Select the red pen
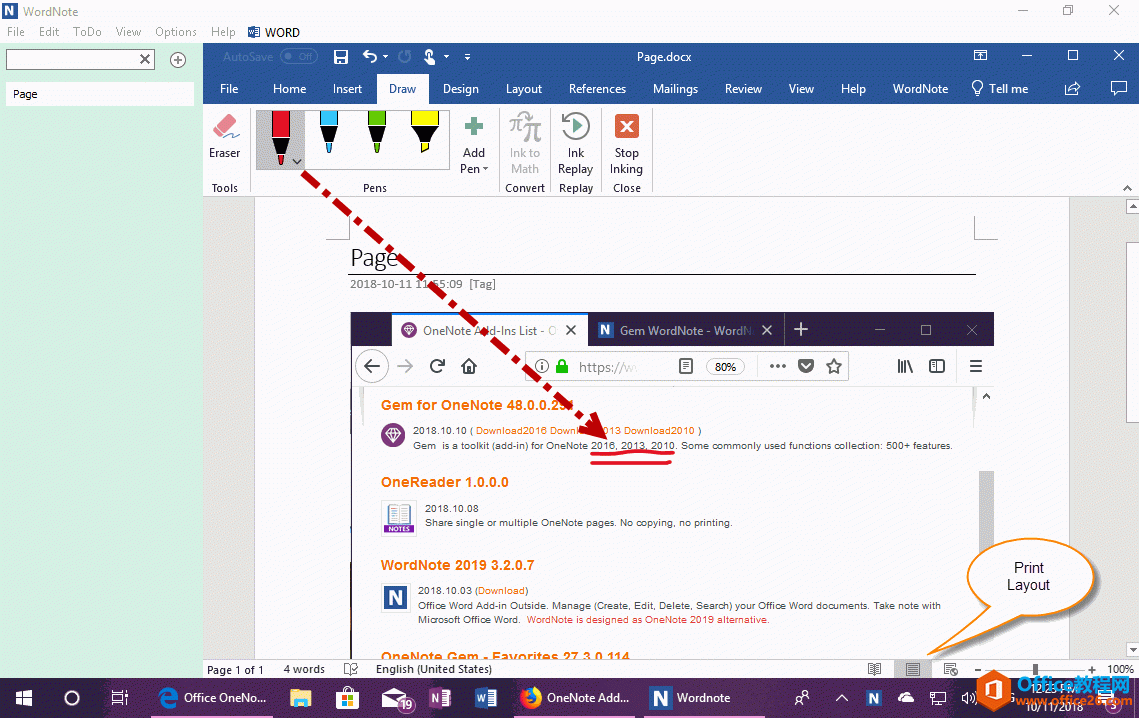This screenshot has width=1139, height=718. 281,133
